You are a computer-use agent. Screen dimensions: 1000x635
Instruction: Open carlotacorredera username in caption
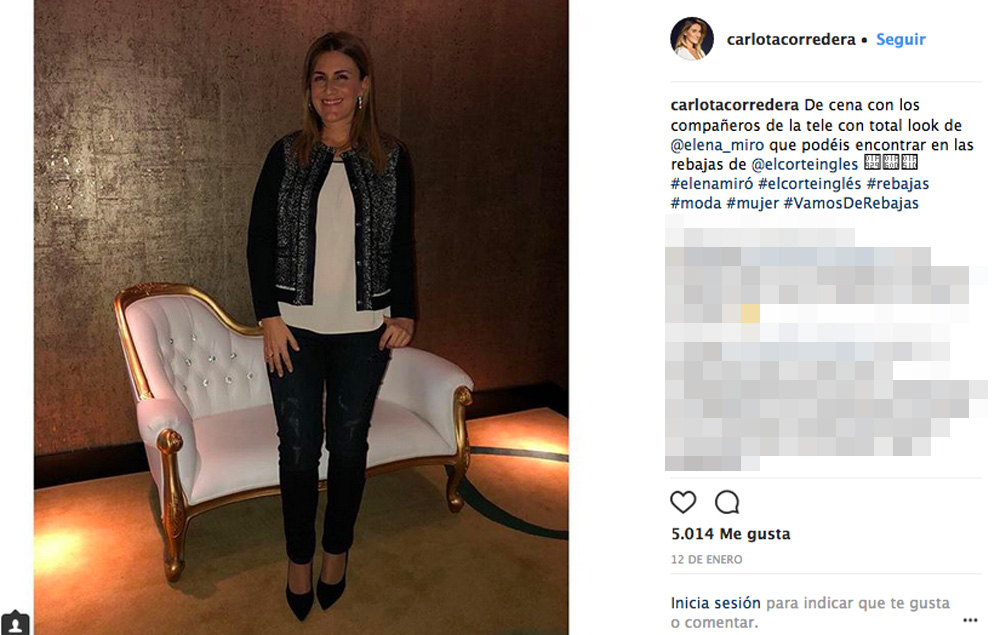click(735, 105)
